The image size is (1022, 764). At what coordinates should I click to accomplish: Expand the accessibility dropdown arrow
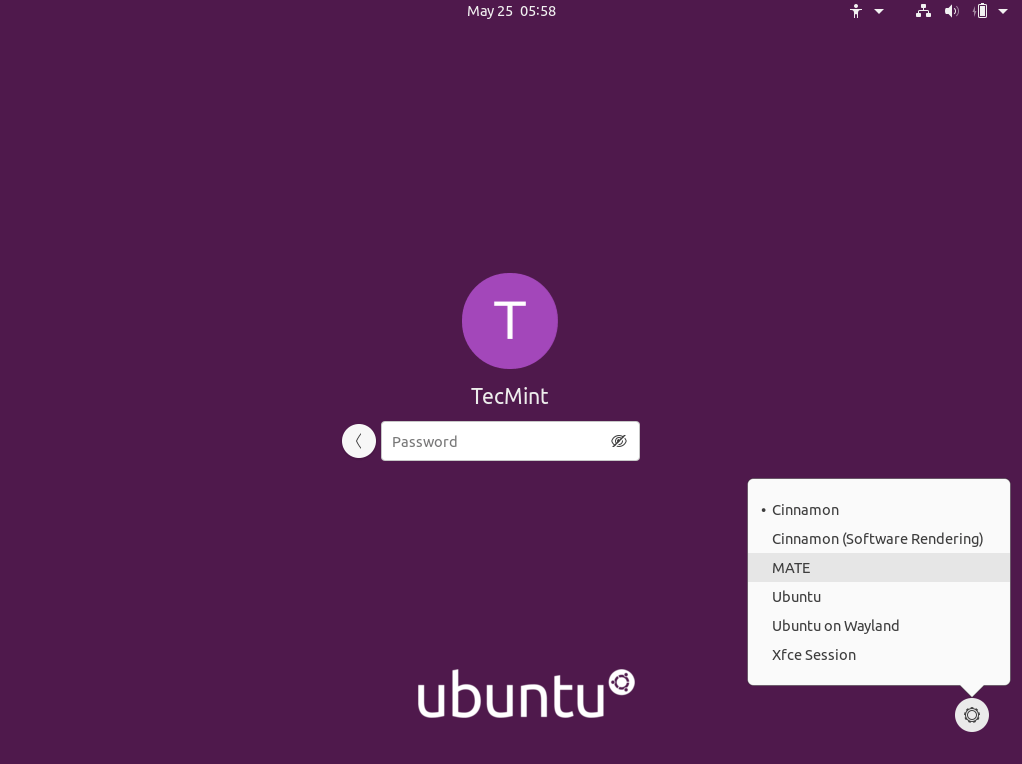[879, 11]
